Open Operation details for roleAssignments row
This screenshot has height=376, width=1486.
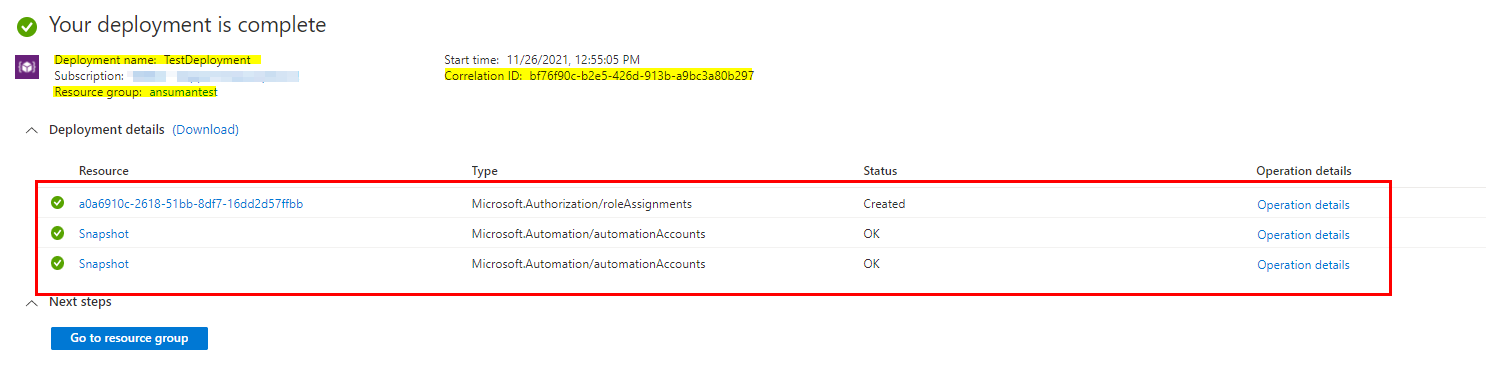pyautogui.click(x=1303, y=205)
